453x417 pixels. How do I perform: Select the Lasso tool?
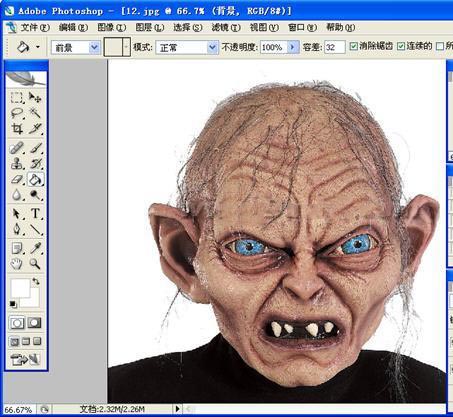tap(17, 113)
